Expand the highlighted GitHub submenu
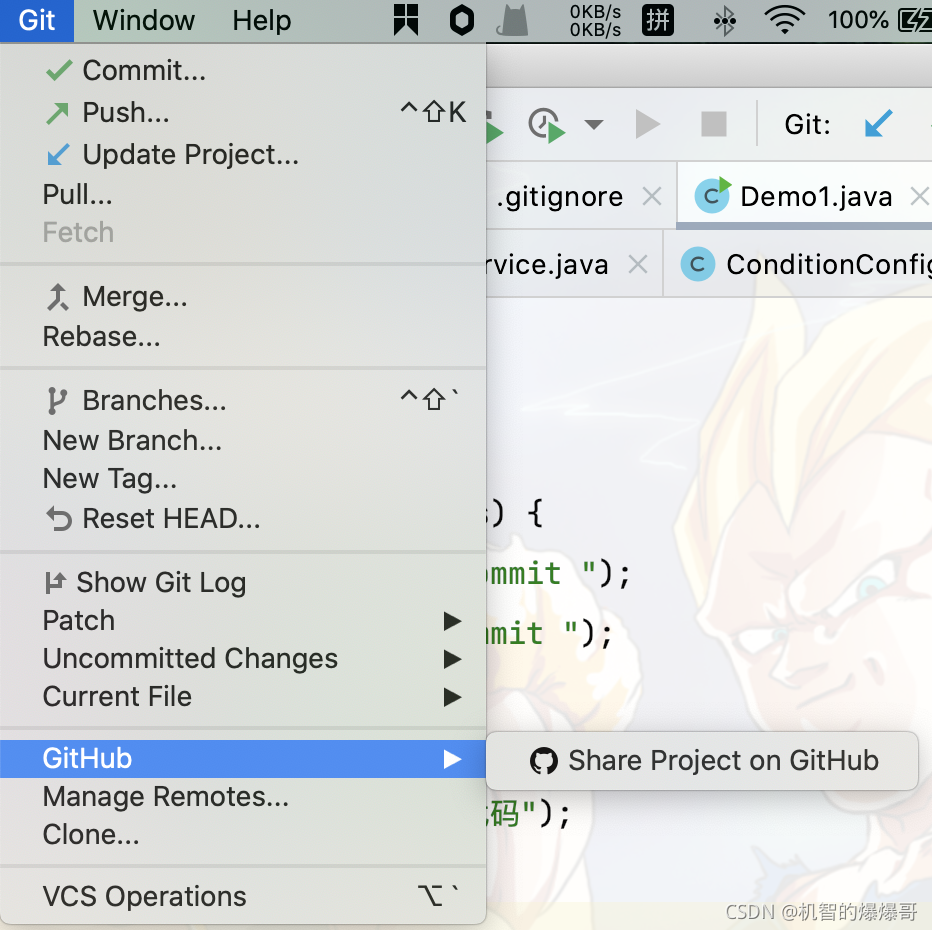 coord(243,759)
